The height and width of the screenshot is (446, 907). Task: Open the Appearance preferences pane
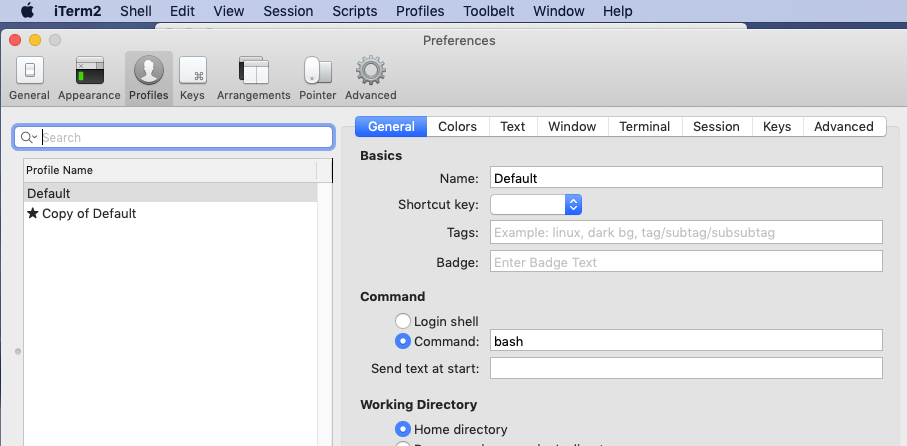coord(89,78)
